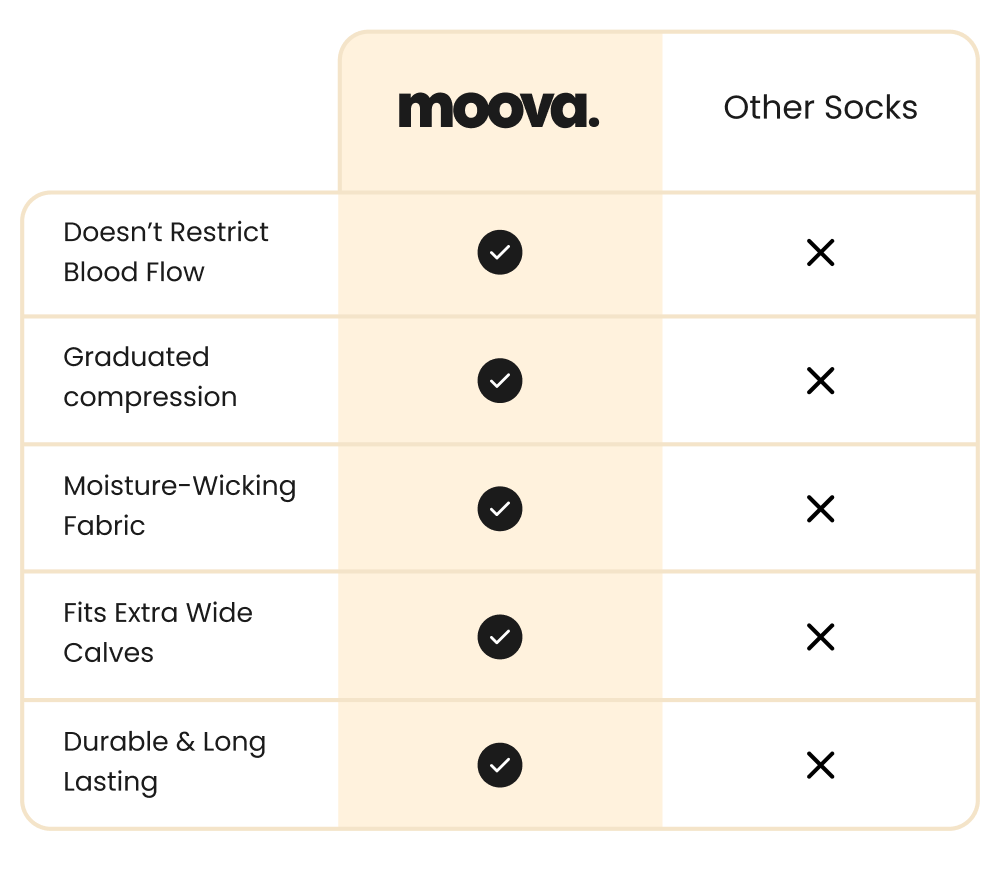Image resolution: width=1000 pixels, height=871 pixels.
Task: Click the moova checkmark for Extra Wide Calves
Action: tap(500, 637)
